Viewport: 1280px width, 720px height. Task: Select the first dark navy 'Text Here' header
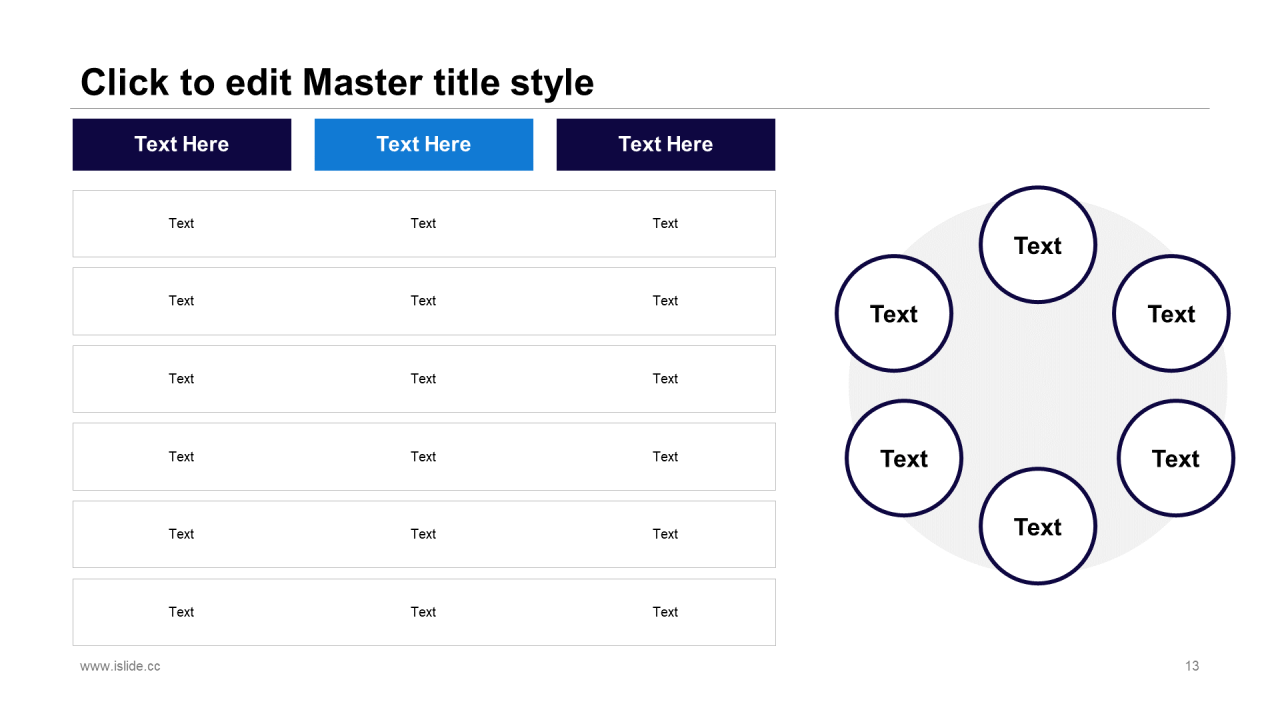182,144
